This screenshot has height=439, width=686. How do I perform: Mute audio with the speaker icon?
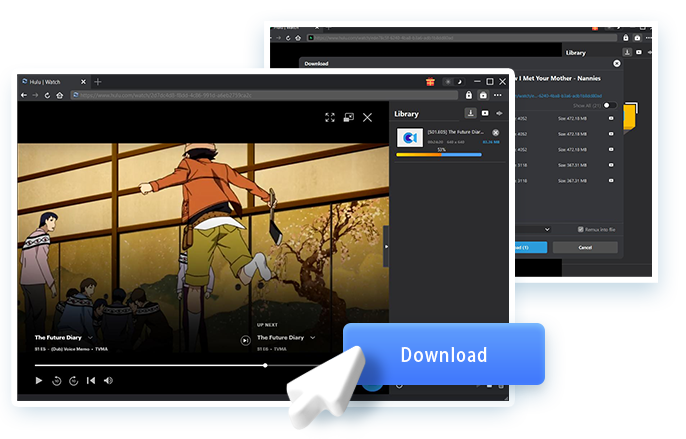[108, 380]
